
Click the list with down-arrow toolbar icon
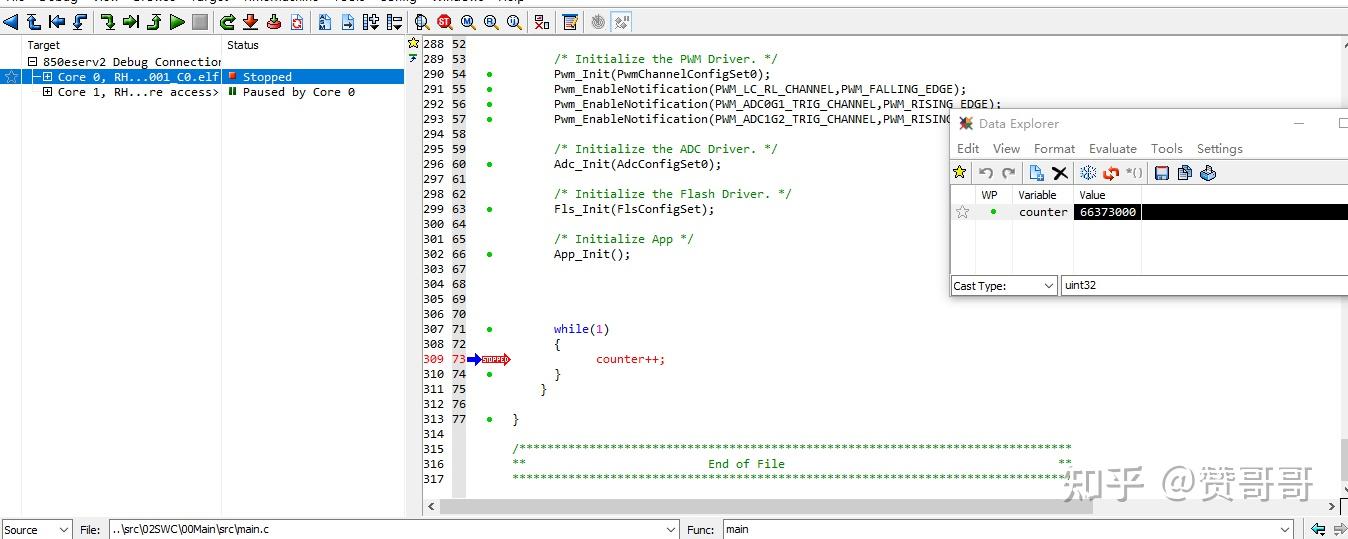click(x=371, y=22)
